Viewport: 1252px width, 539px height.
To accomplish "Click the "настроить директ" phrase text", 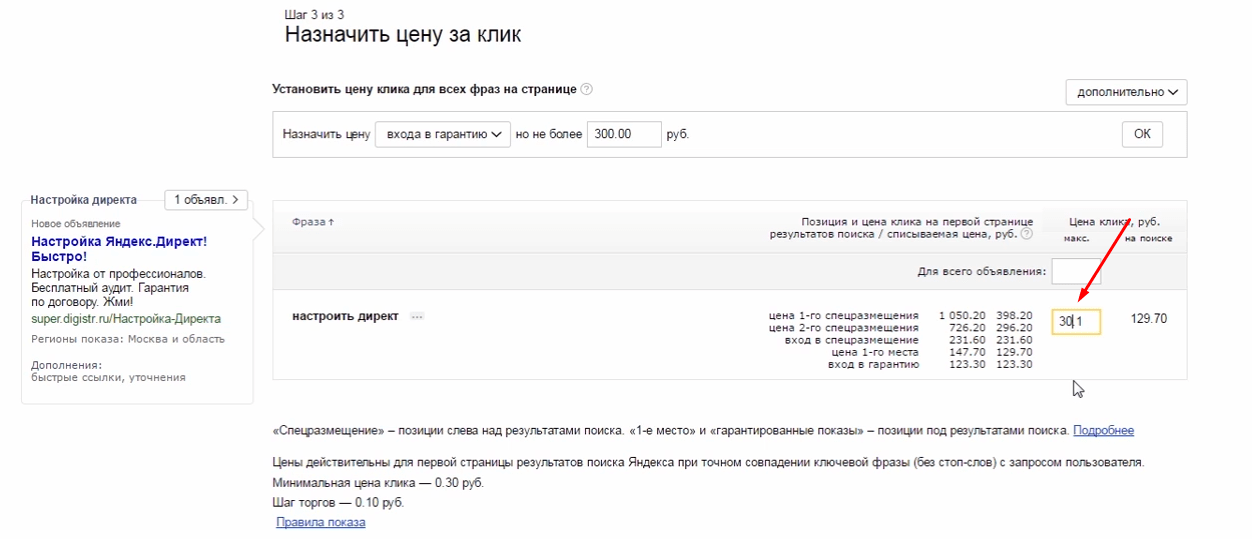I will 345,317.
